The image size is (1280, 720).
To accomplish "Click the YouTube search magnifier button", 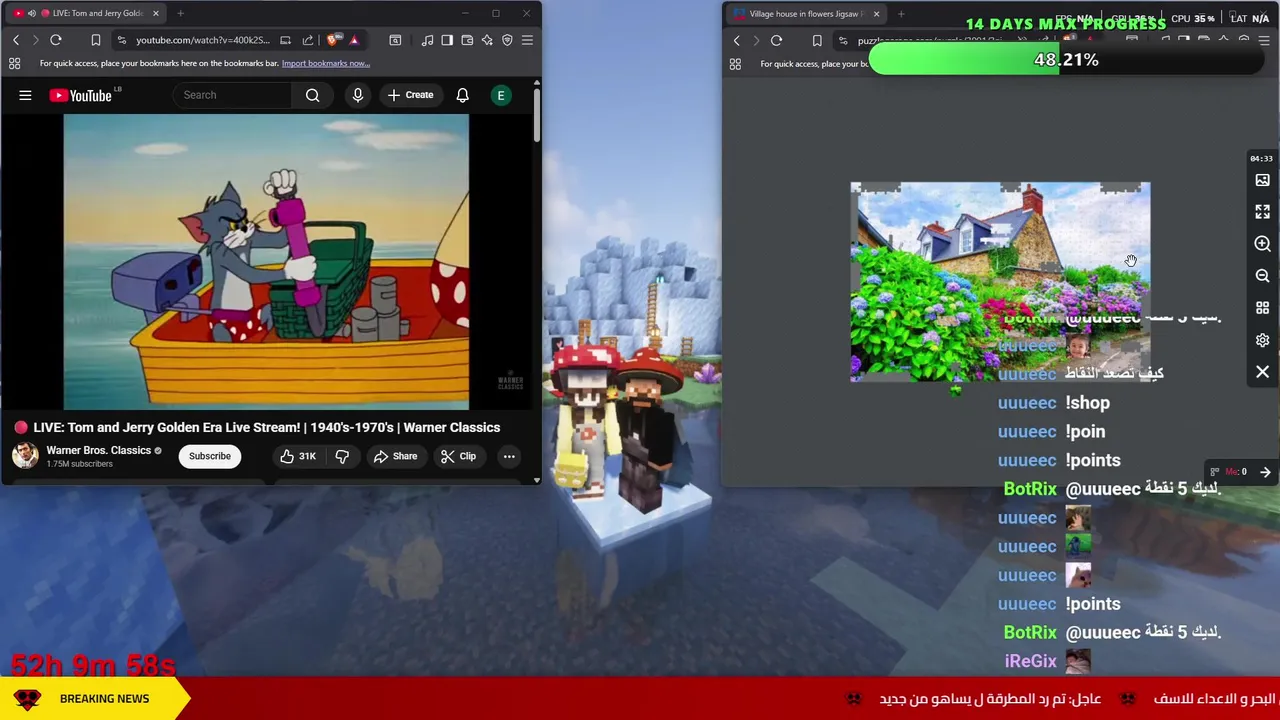I will point(313,95).
